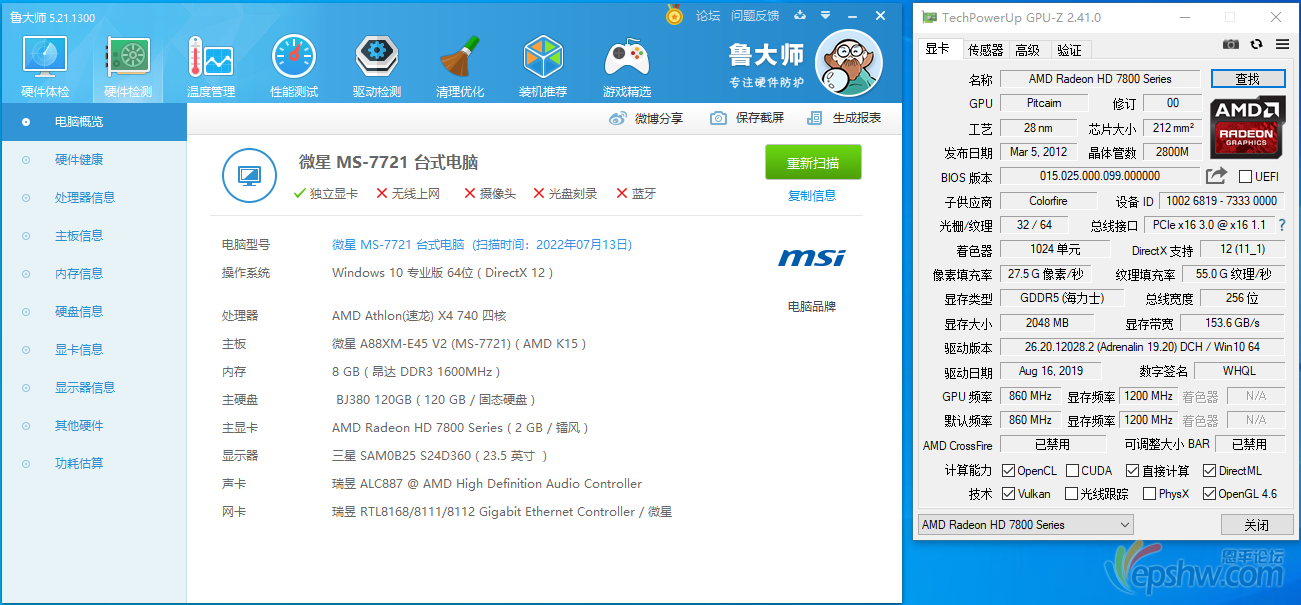The width and height of the screenshot is (1301, 605).
Task: Click the question mark beside 总线接口
Action: [1282, 225]
